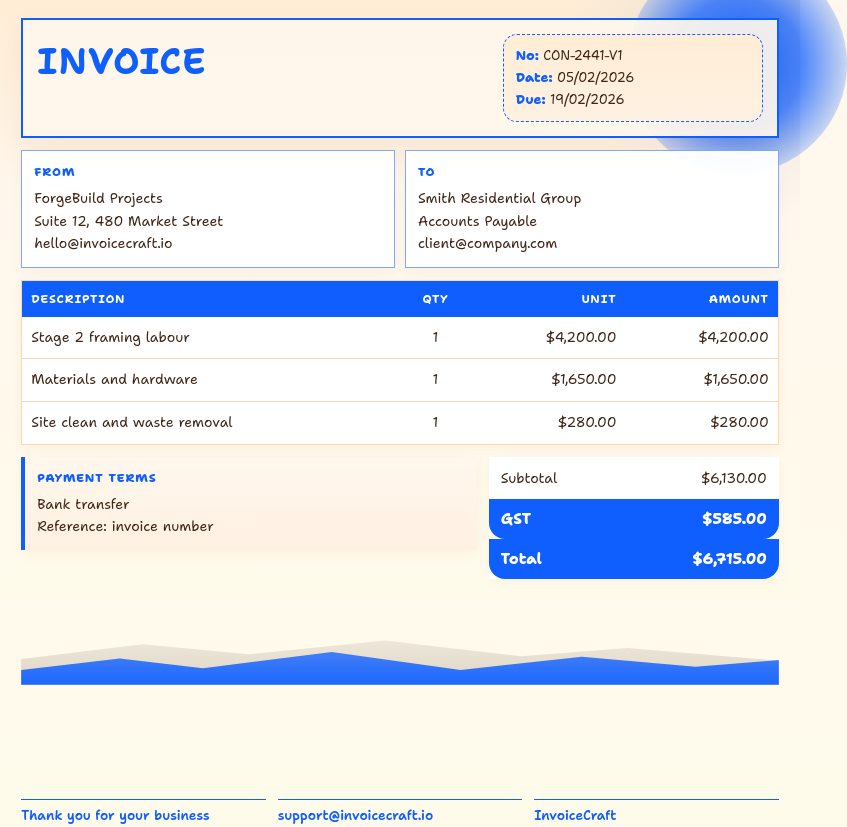Image resolution: width=847 pixels, height=827 pixels.
Task: Click unit price of Materials and hardware
Action: click(x=583, y=380)
